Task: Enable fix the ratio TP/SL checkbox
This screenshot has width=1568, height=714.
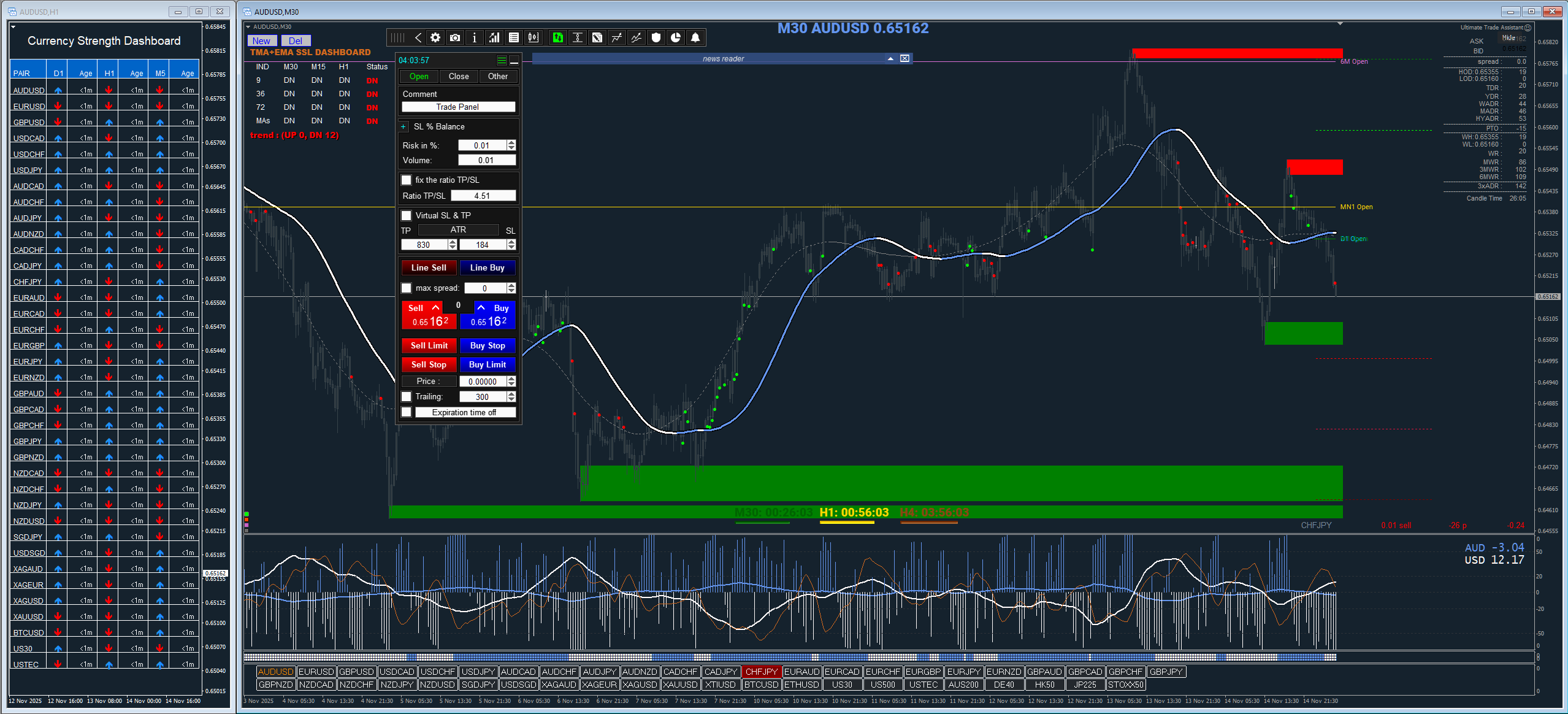Action: click(406, 180)
